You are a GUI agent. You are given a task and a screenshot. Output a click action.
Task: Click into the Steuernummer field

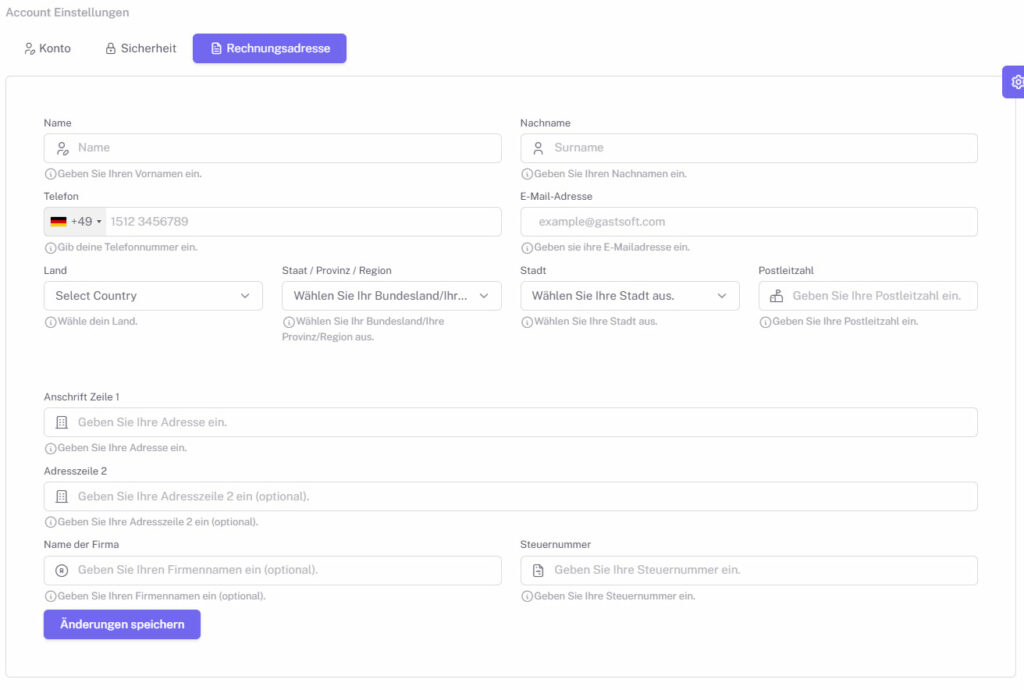tap(748, 570)
